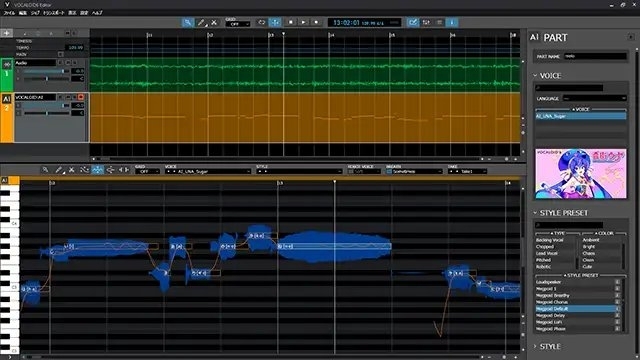Viewport: 640px width, 360px height.
Task: Select the zoom magnifier tool in main toolbar
Action: coord(187,22)
